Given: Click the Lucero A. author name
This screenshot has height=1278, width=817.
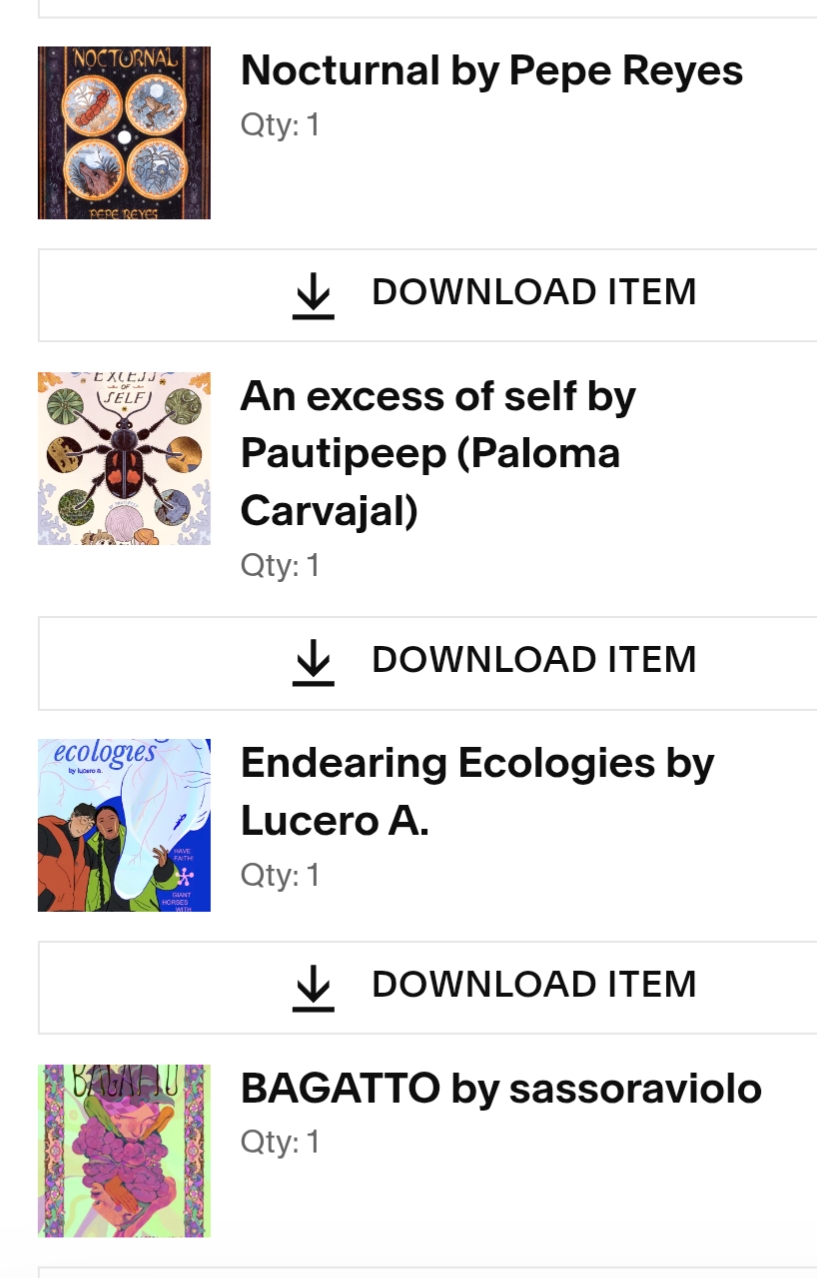Looking at the screenshot, I should 334,821.
